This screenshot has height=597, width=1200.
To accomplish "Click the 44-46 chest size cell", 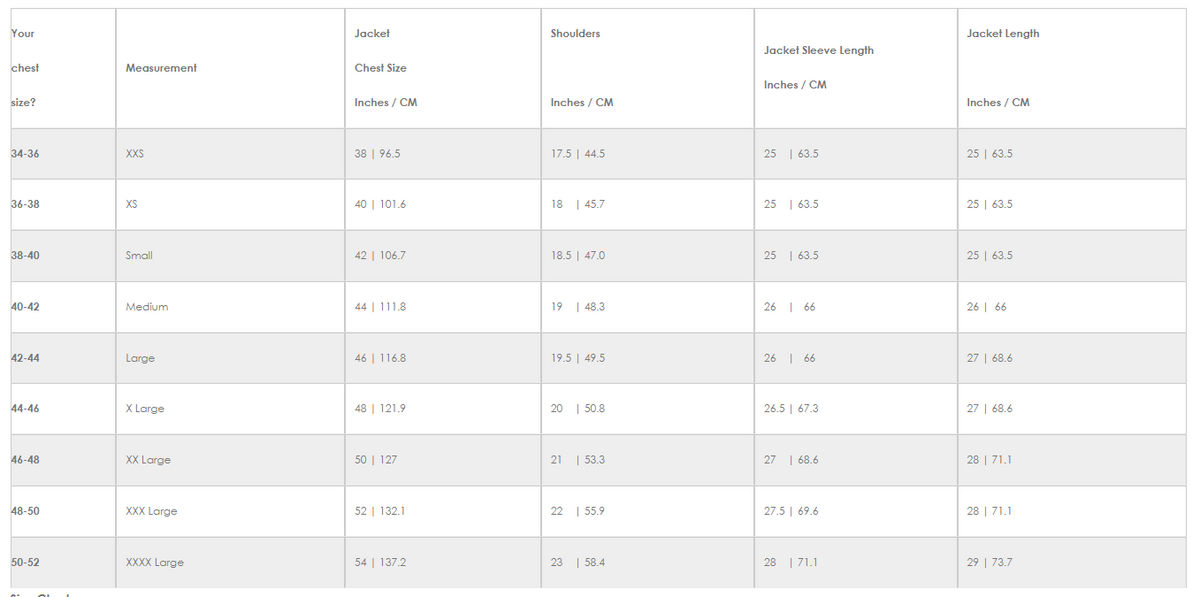I will [x=26, y=409].
